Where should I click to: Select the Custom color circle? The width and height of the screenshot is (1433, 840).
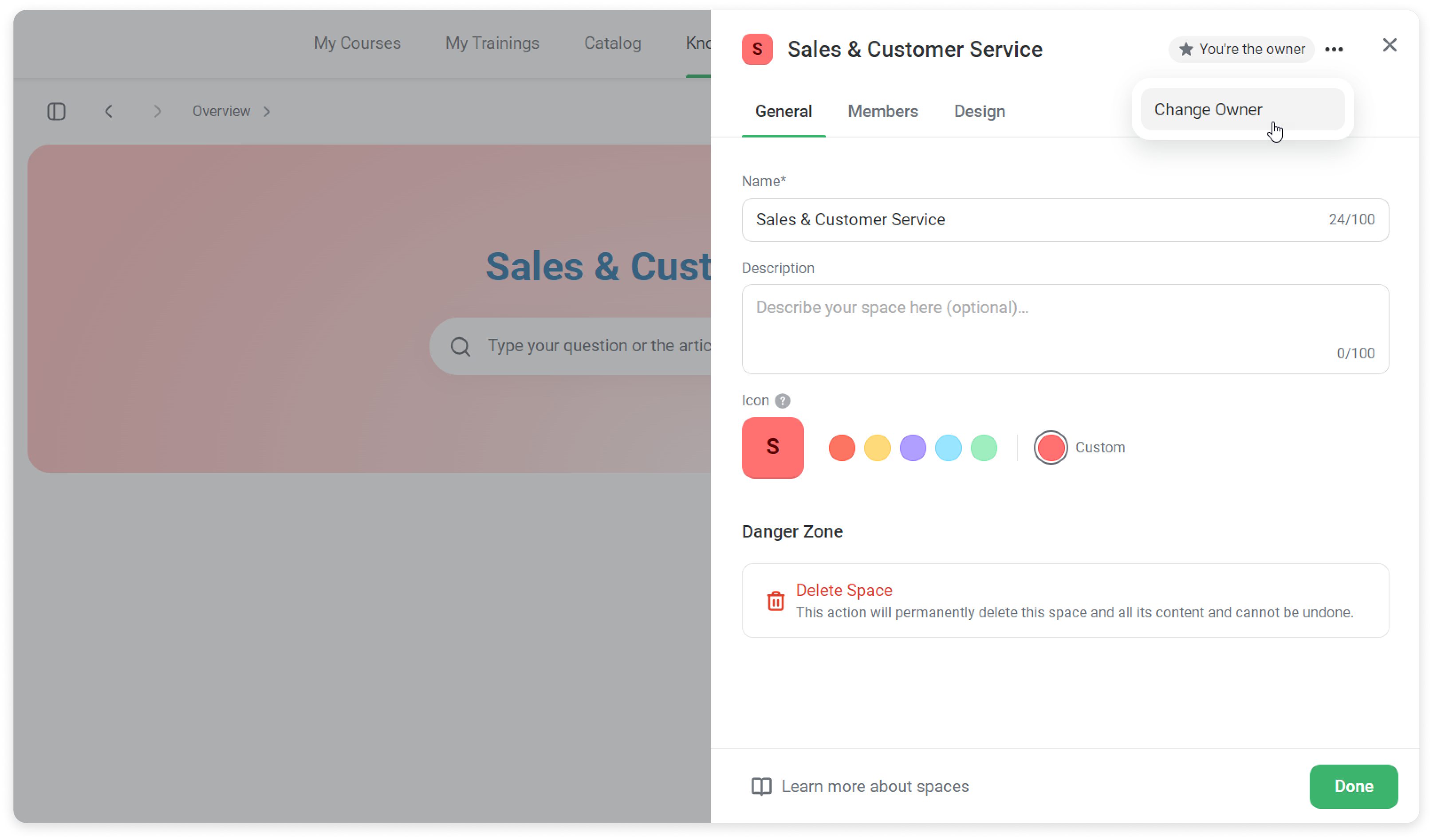(x=1050, y=448)
